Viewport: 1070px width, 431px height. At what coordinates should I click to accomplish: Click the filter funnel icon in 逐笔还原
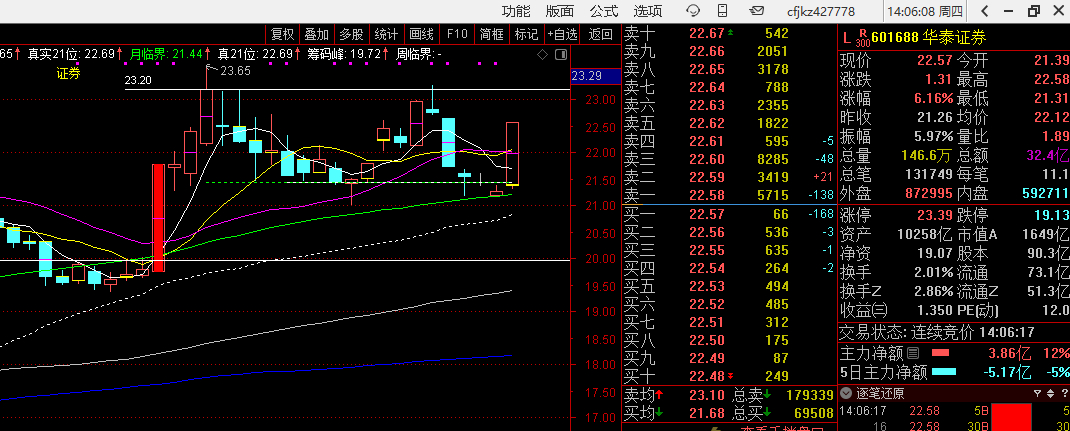(1037, 393)
